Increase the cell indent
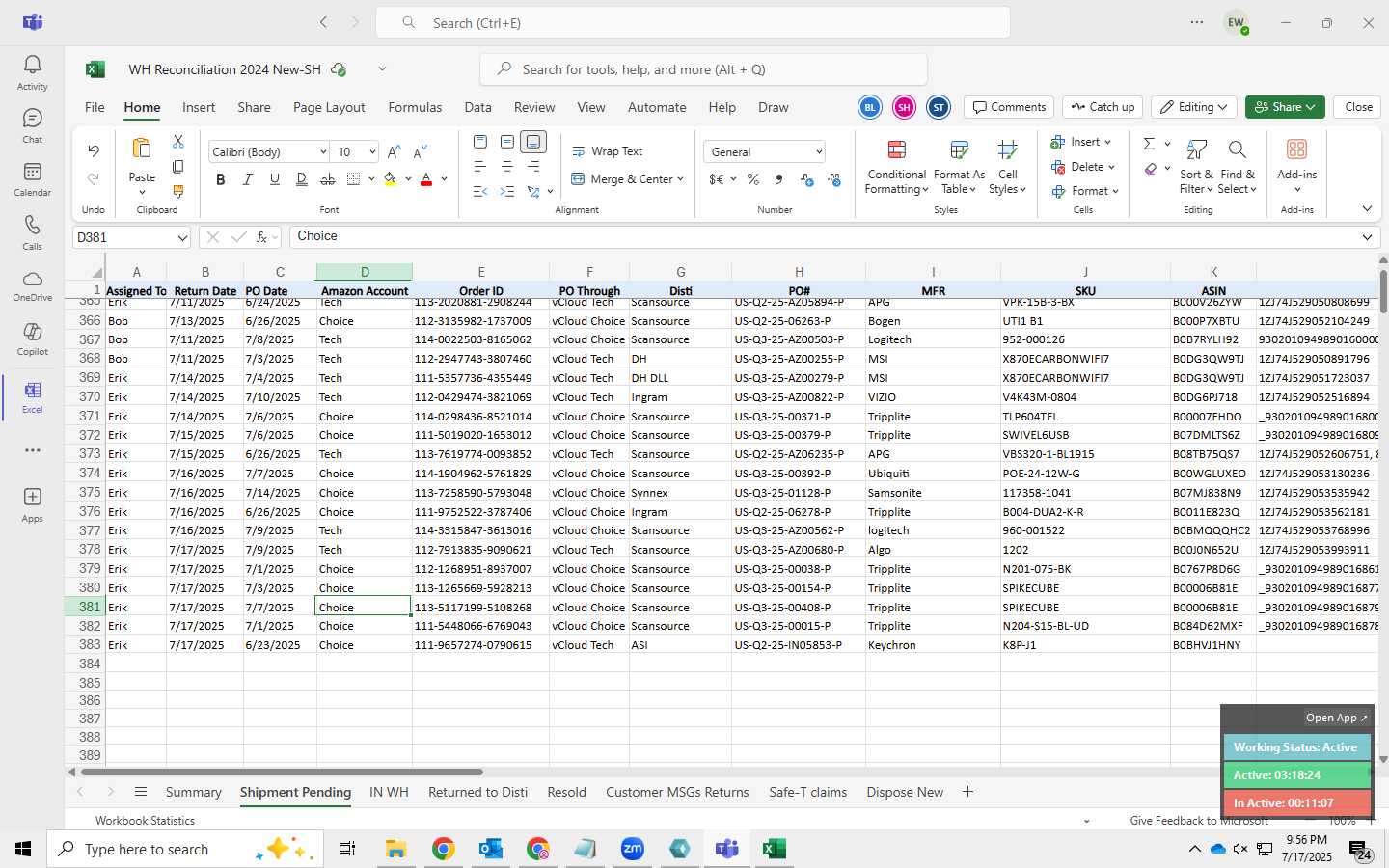This screenshot has height=868, width=1389. 506,191
